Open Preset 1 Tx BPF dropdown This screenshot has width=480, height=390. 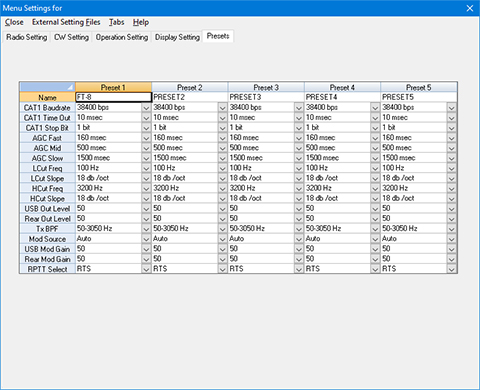[x=146, y=229]
